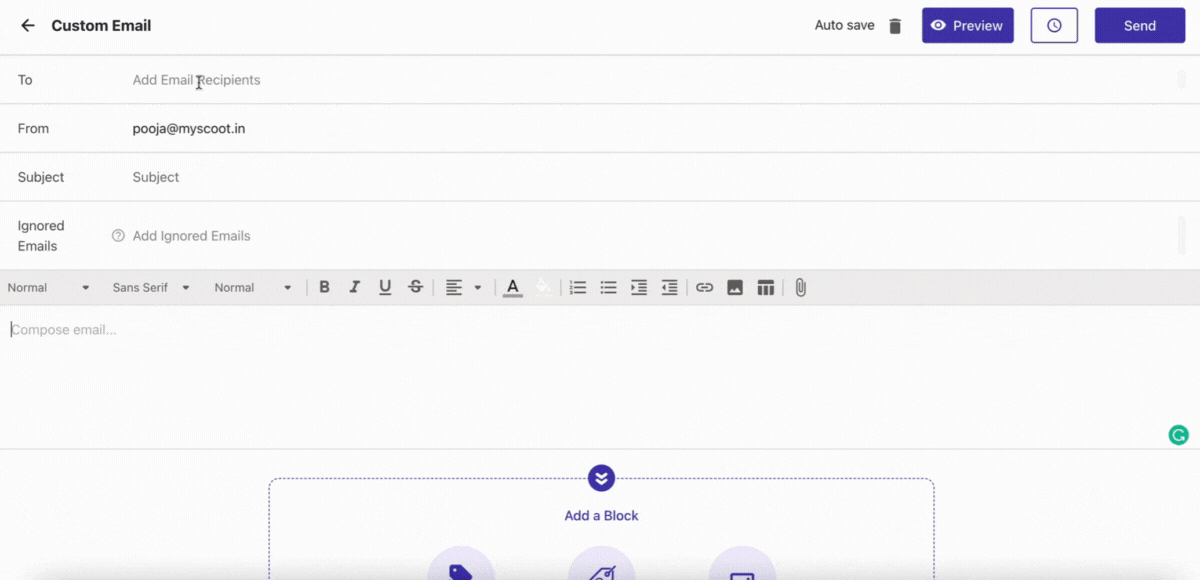
Task: Pick a text color
Action: (513, 287)
